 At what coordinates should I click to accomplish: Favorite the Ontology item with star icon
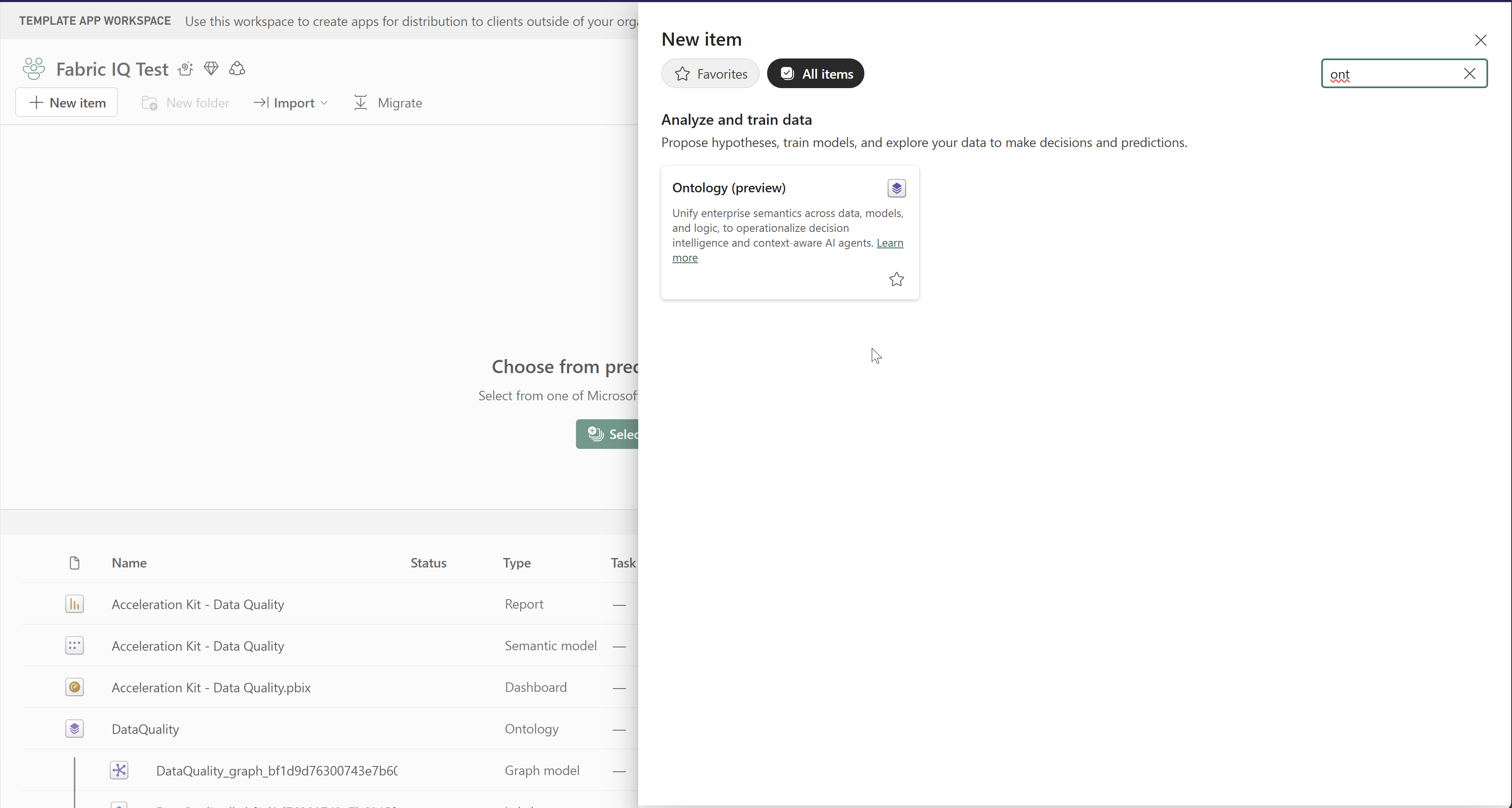[x=896, y=279]
